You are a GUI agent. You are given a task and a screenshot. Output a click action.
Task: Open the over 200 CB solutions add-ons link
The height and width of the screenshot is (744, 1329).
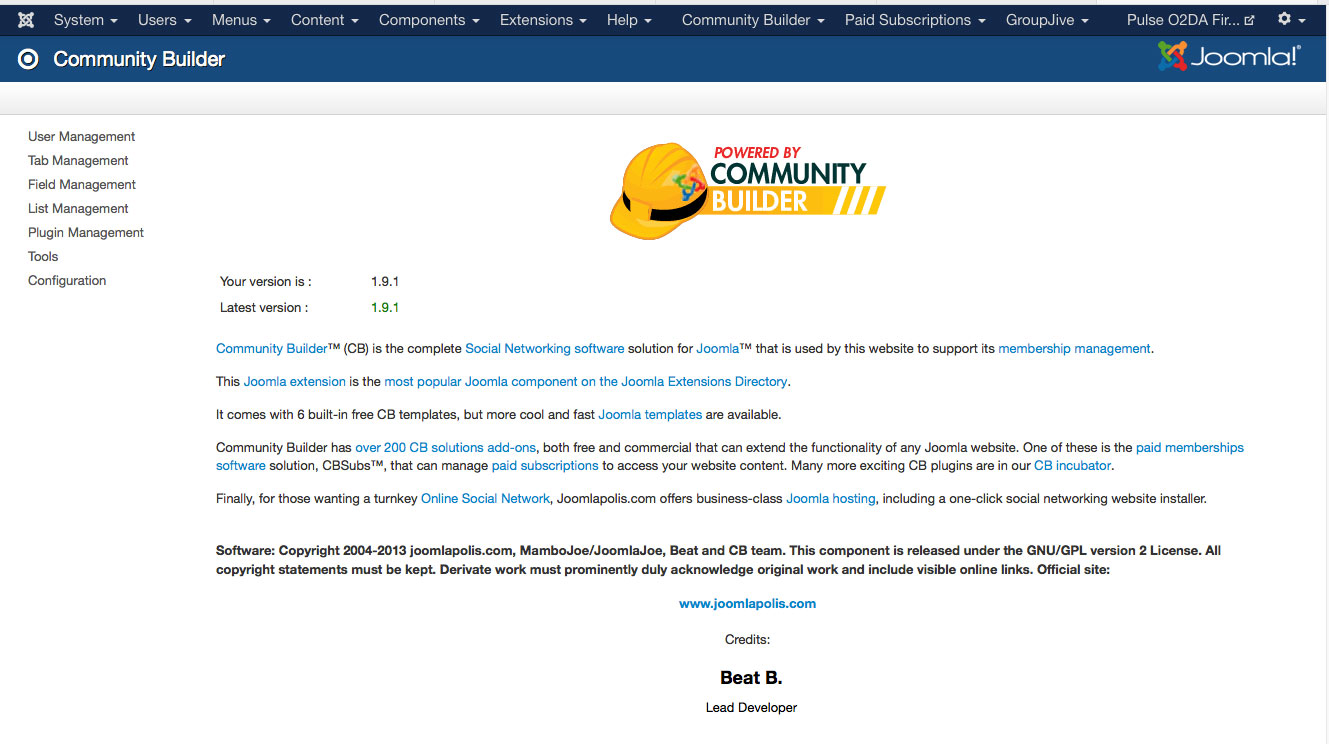pyautogui.click(x=446, y=448)
